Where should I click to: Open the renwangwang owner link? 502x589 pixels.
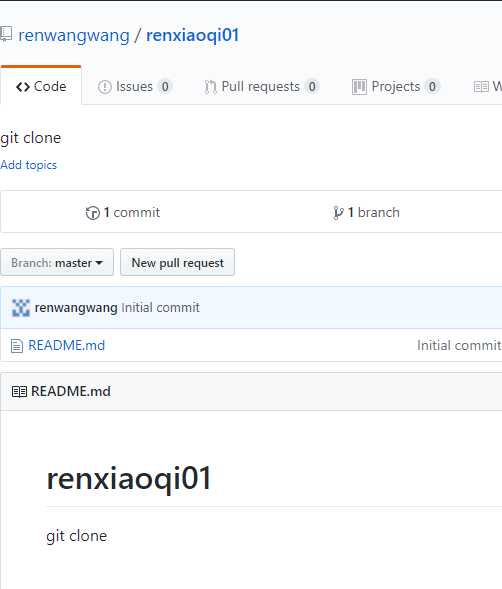[x=74, y=36]
